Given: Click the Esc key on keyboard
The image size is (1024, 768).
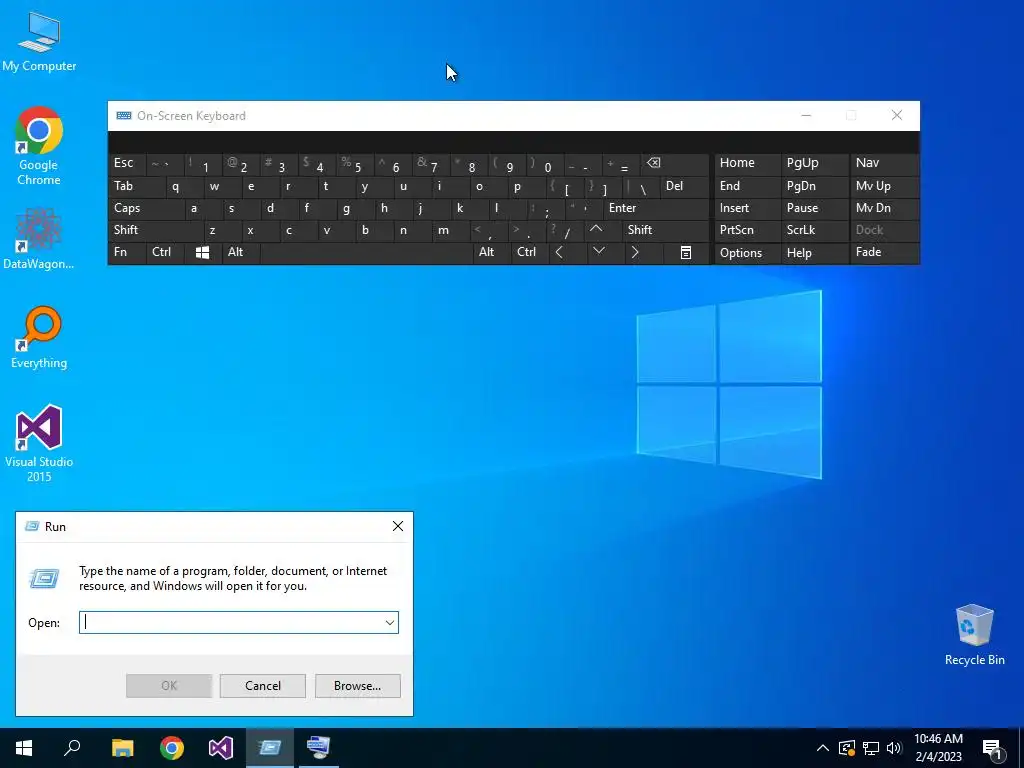Looking at the screenshot, I should coord(127,163).
